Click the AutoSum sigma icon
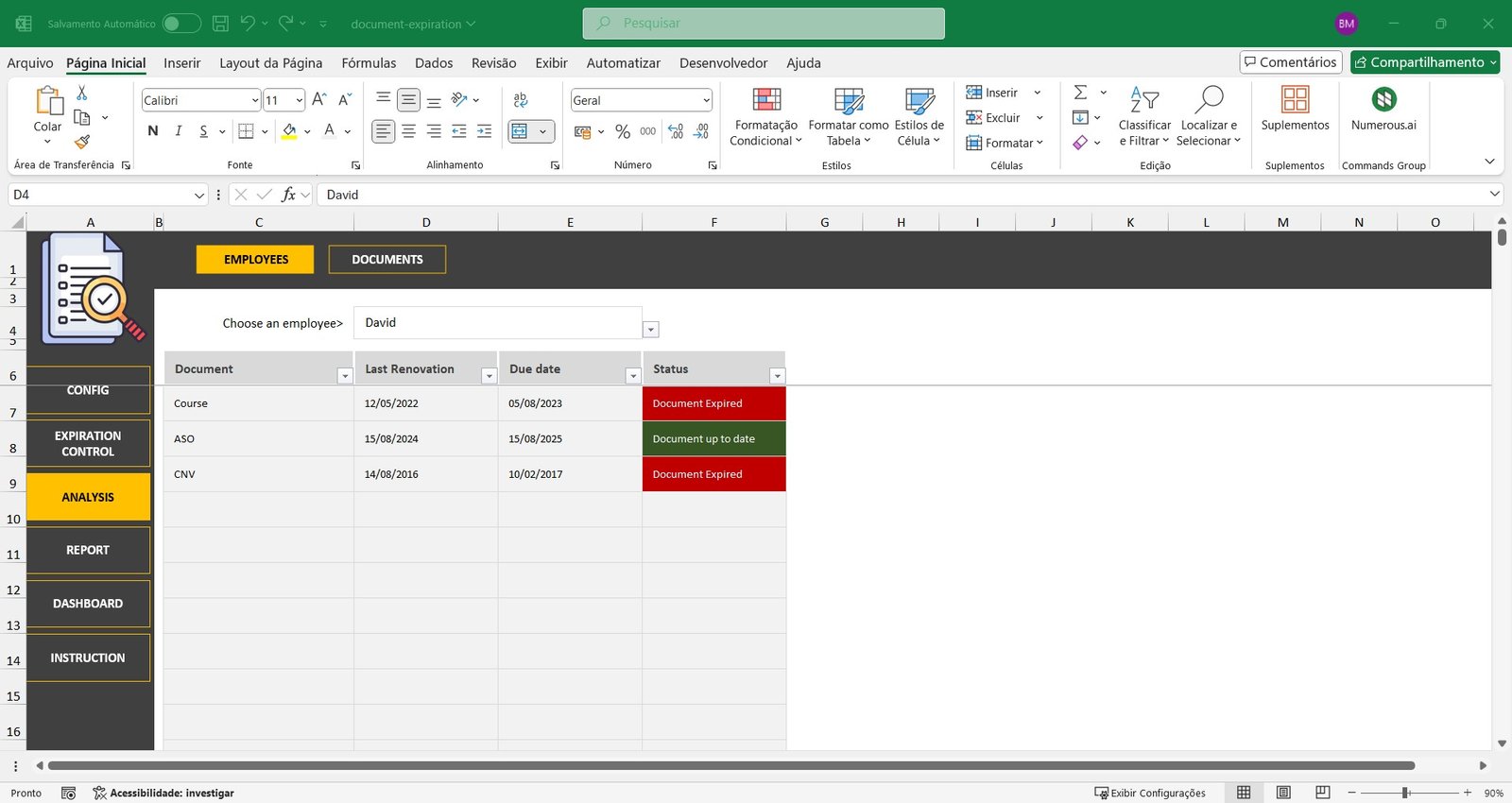 pos(1080,93)
